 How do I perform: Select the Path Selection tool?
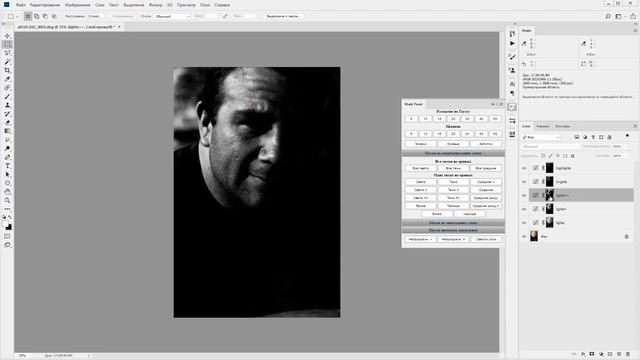click(x=7, y=174)
